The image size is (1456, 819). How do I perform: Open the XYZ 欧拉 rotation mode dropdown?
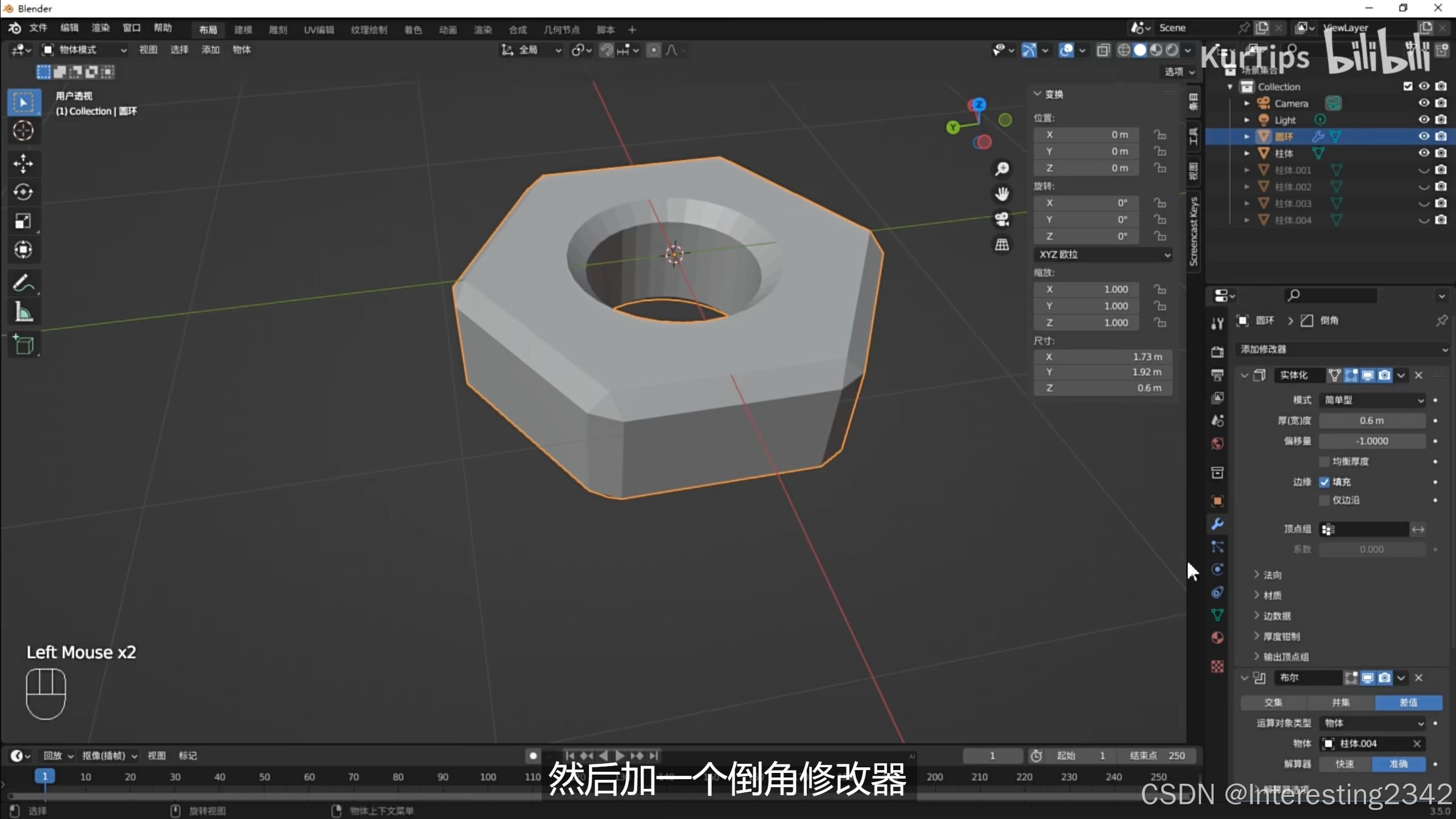pyautogui.click(x=1102, y=254)
